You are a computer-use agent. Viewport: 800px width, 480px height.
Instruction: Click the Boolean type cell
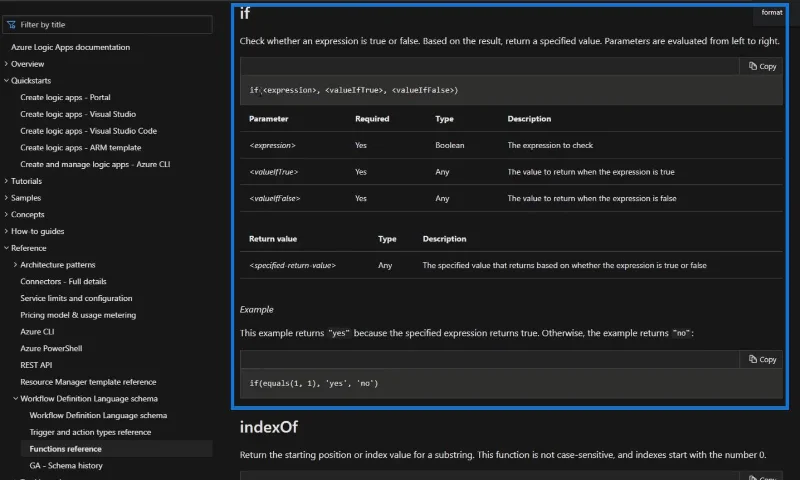pyautogui.click(x=449, y=145)
